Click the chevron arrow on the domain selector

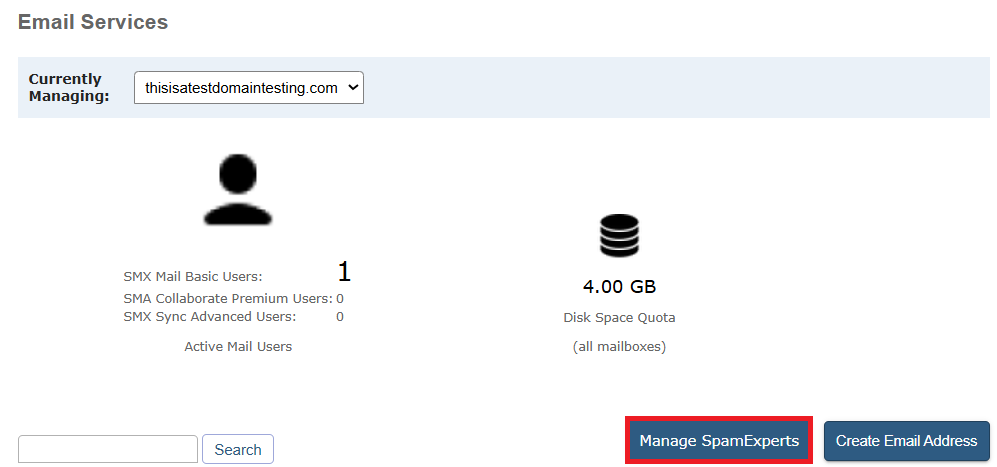[352, 88]
